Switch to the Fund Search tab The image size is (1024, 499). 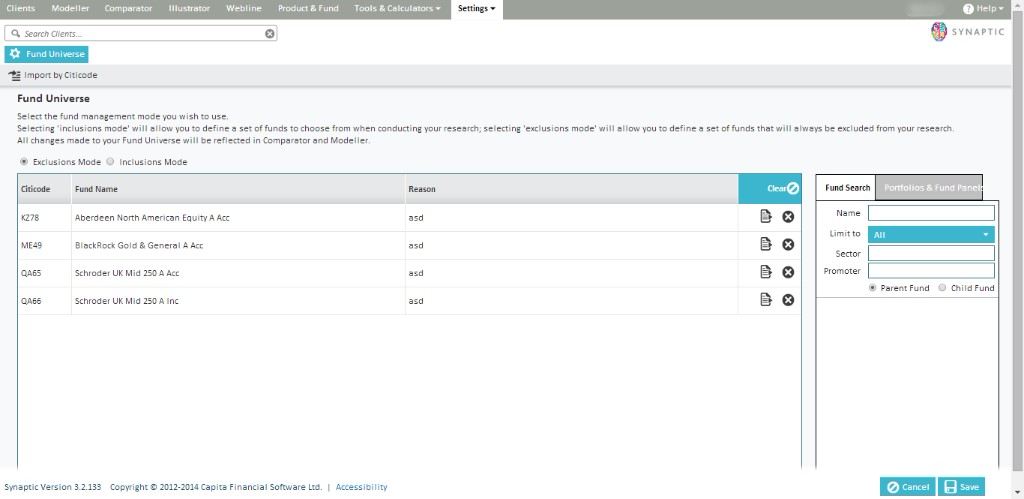pyautogui.click(x=847, y=187)
